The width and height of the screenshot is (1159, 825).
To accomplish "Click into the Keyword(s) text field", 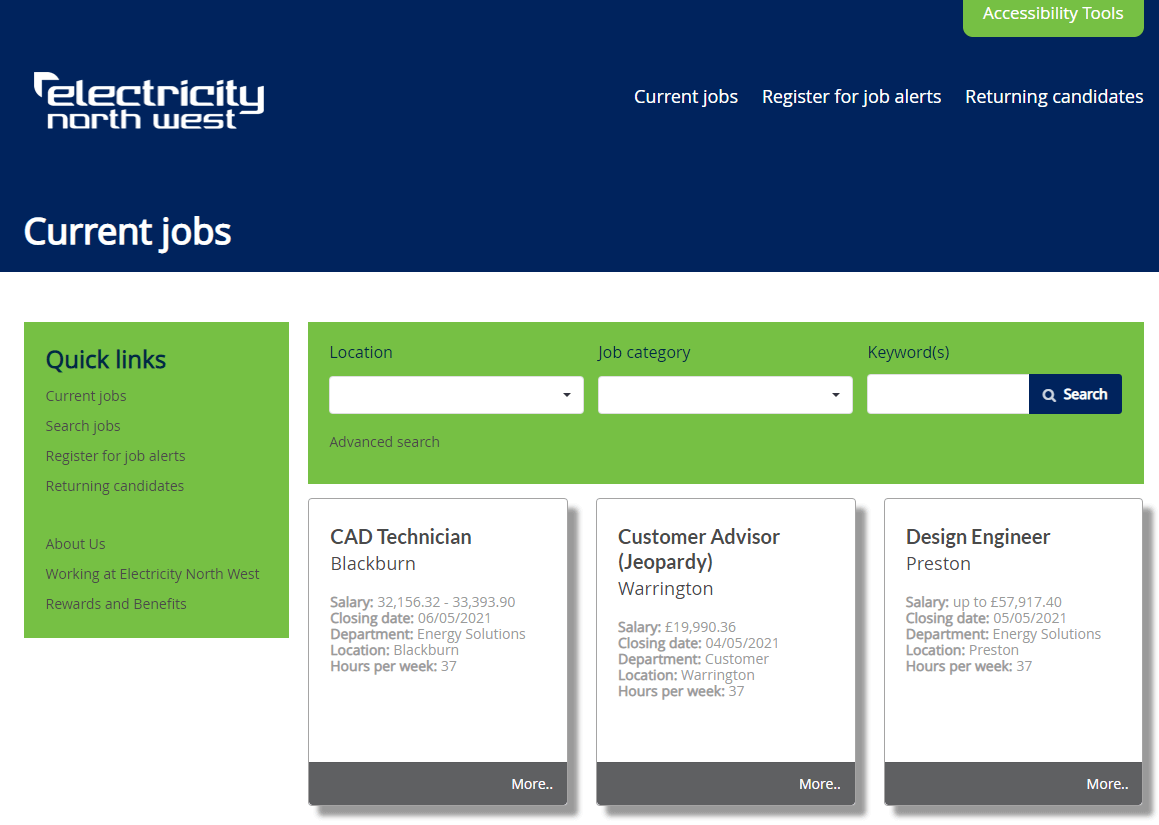I will click(947, 394).
